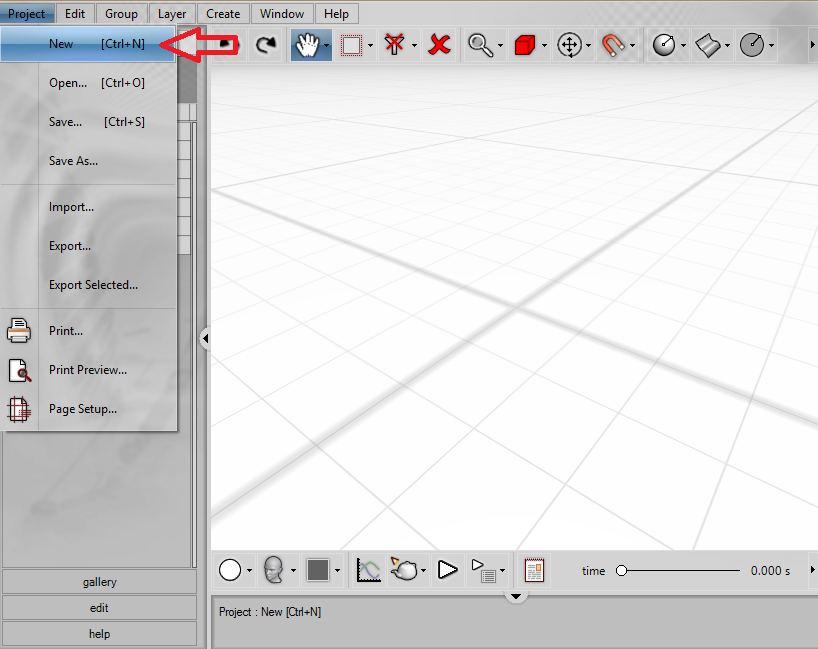This screenshot has width=818, height=649.
Task: Open dropdown arrow next to hand tool
Action: click(327, 45)
